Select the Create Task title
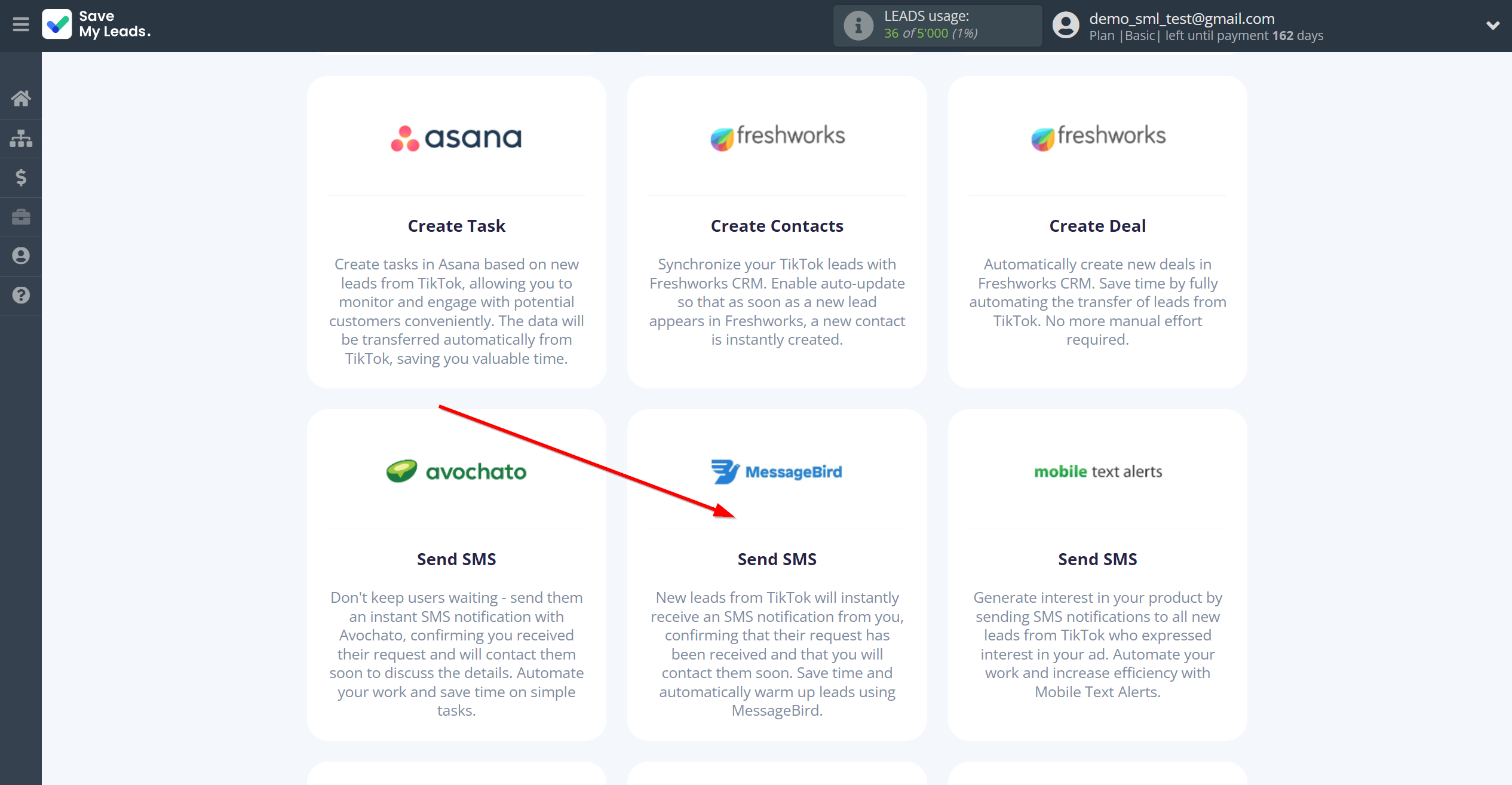Image resolution: width=1512 pixels, height=785 pixels. tap(456, 226)
